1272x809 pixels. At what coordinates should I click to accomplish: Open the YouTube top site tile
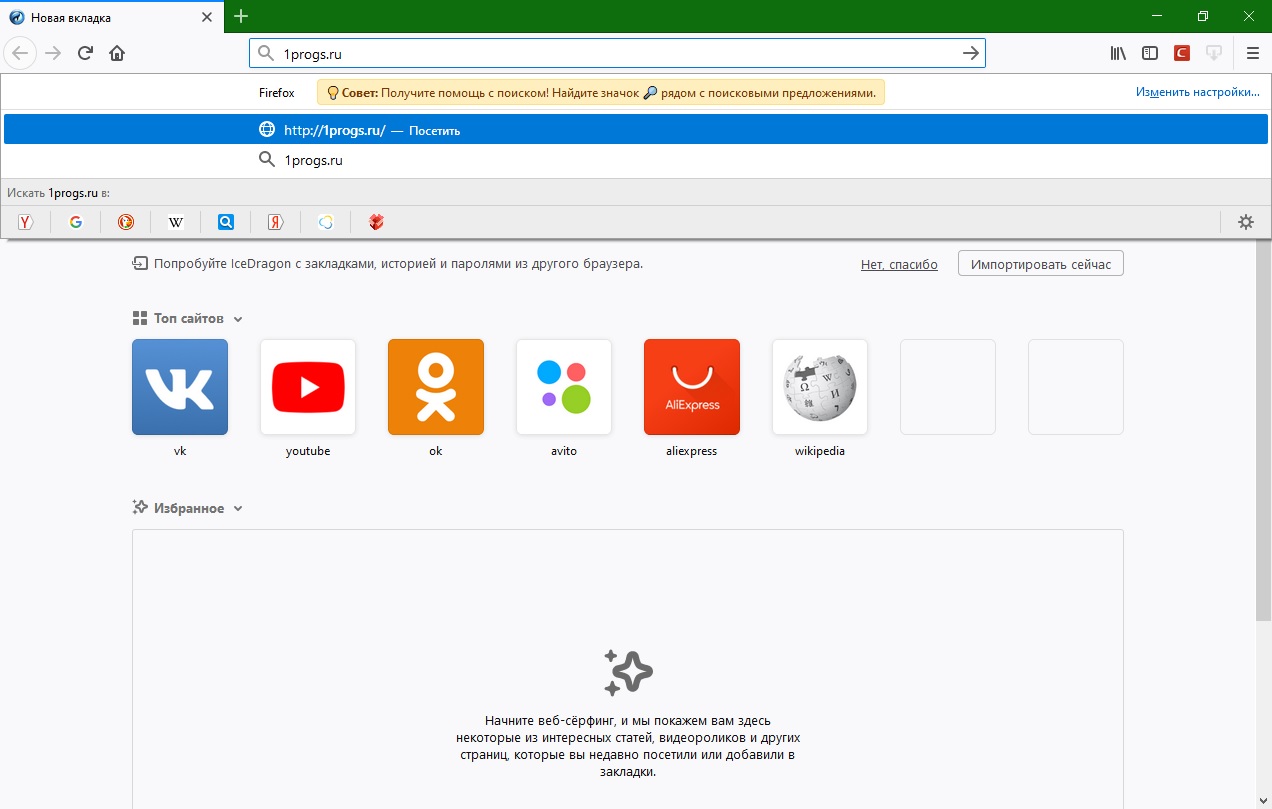coord(308,387)
